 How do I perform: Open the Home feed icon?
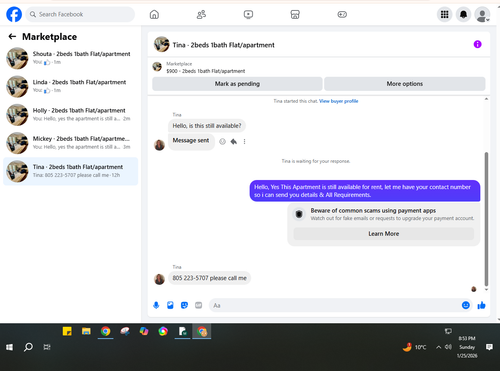tap(154, 14)
